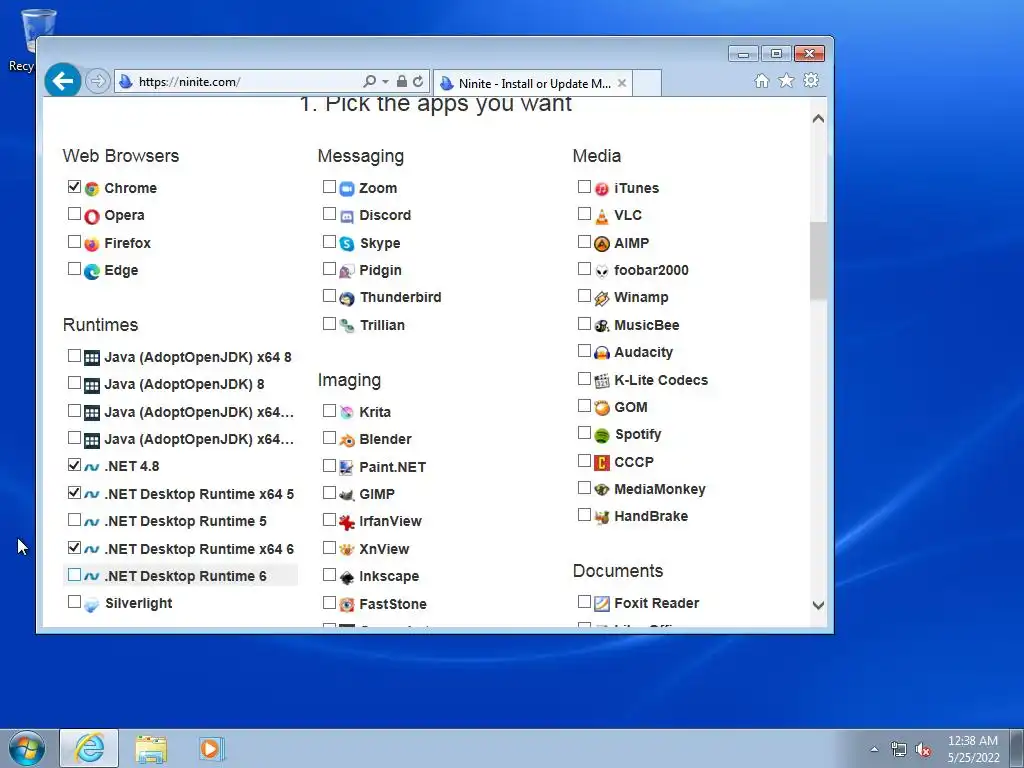The width and height of the screenshot is (1024, 768).
Task: Check the GIMP checkbox
Action: point(329,493)
